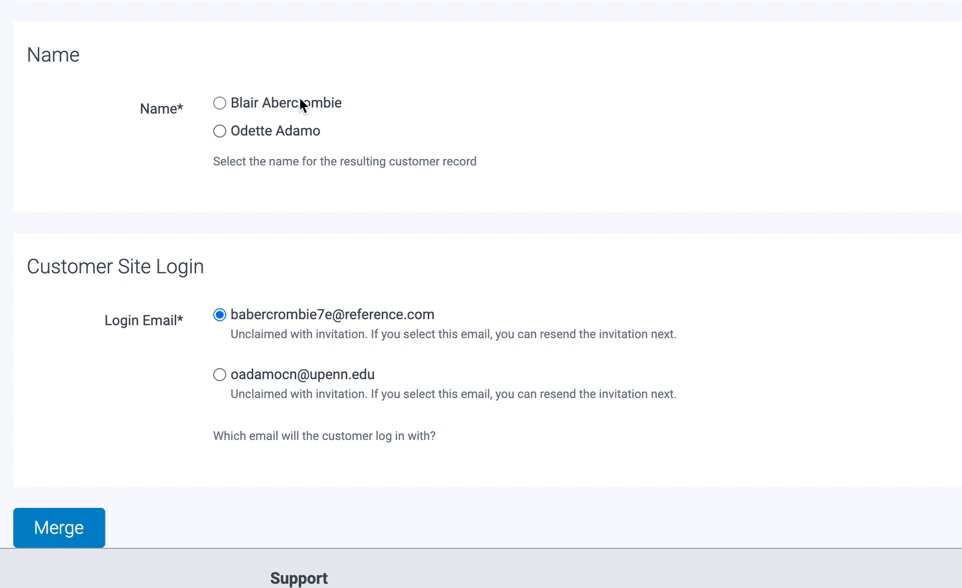Click the Merge button
Viewport: 962px width, 588px height.
59,528
